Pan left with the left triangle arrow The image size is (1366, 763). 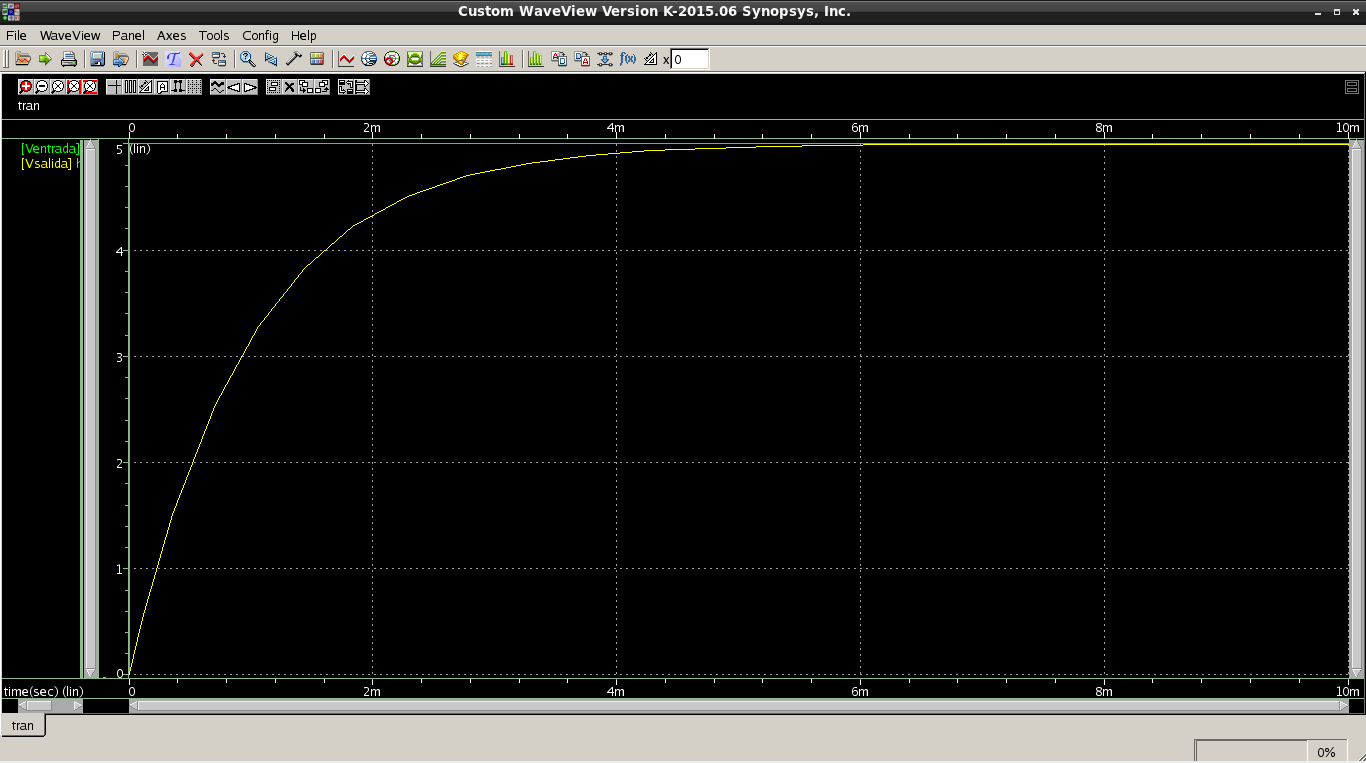coord(233,87)
